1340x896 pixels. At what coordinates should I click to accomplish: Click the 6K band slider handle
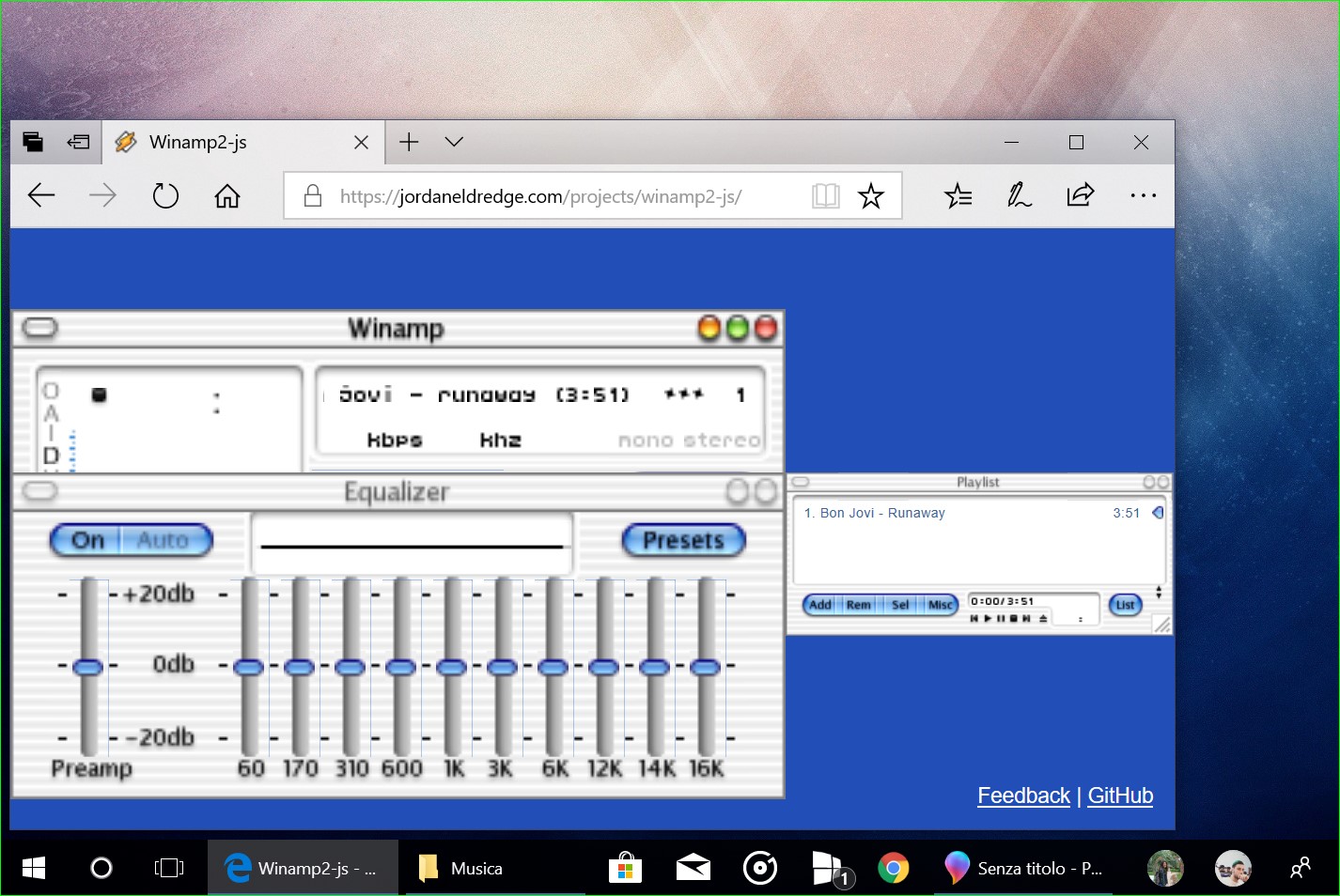click(x=553, y=667)
